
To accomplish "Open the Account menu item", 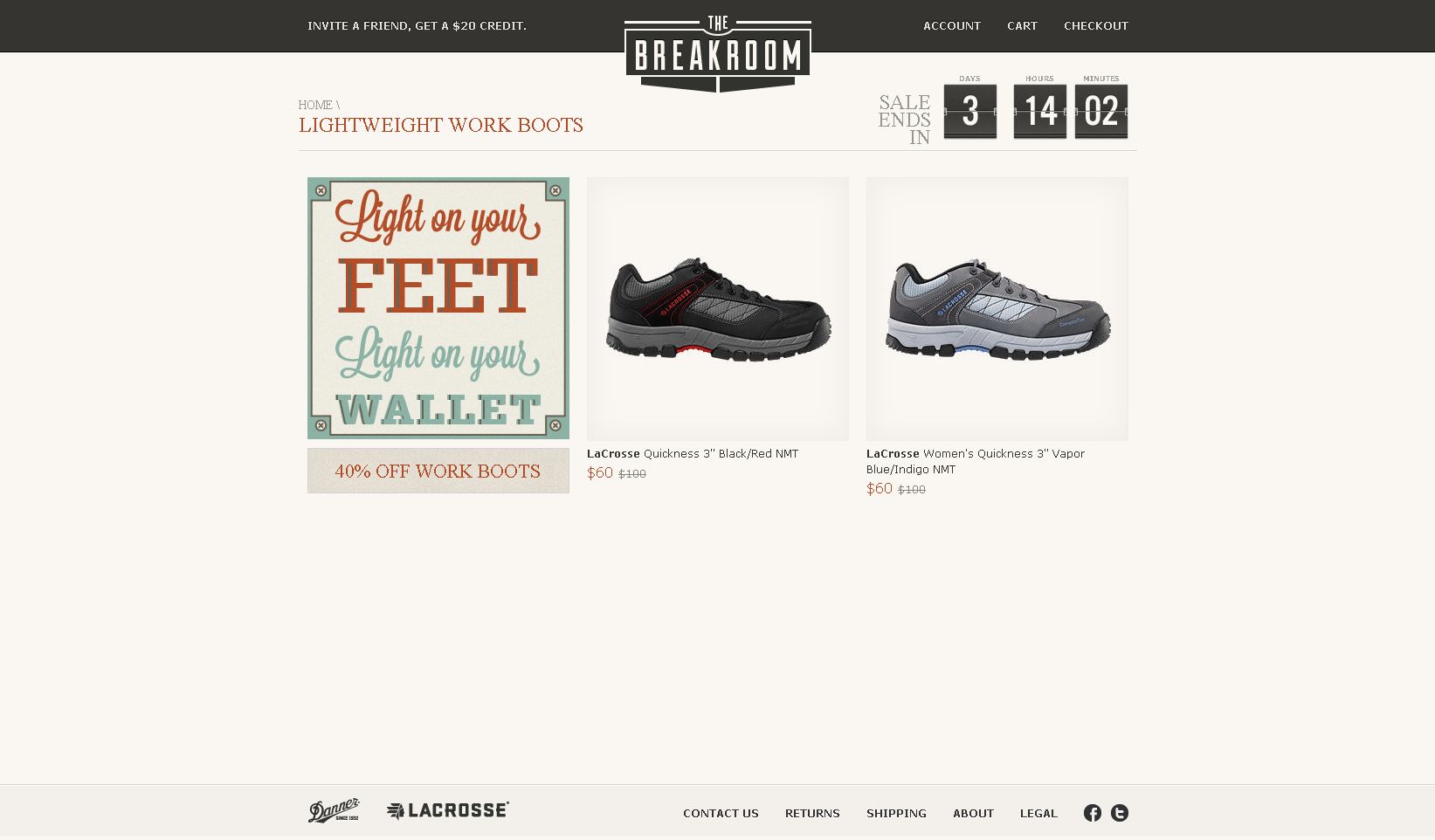I will point(952,26).
